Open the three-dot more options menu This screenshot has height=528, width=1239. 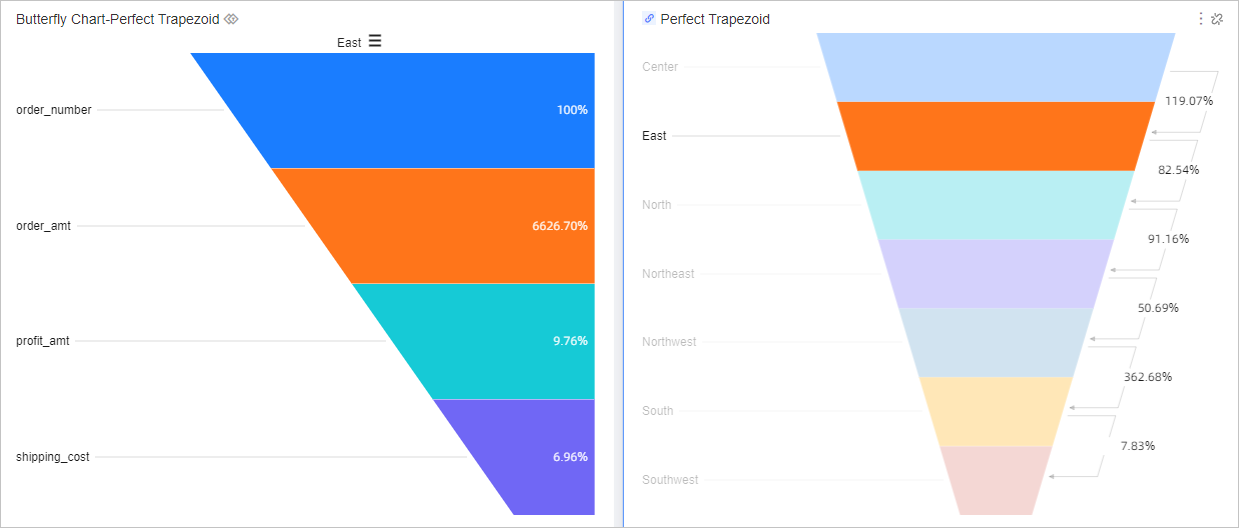click(x=1201, y=19)
